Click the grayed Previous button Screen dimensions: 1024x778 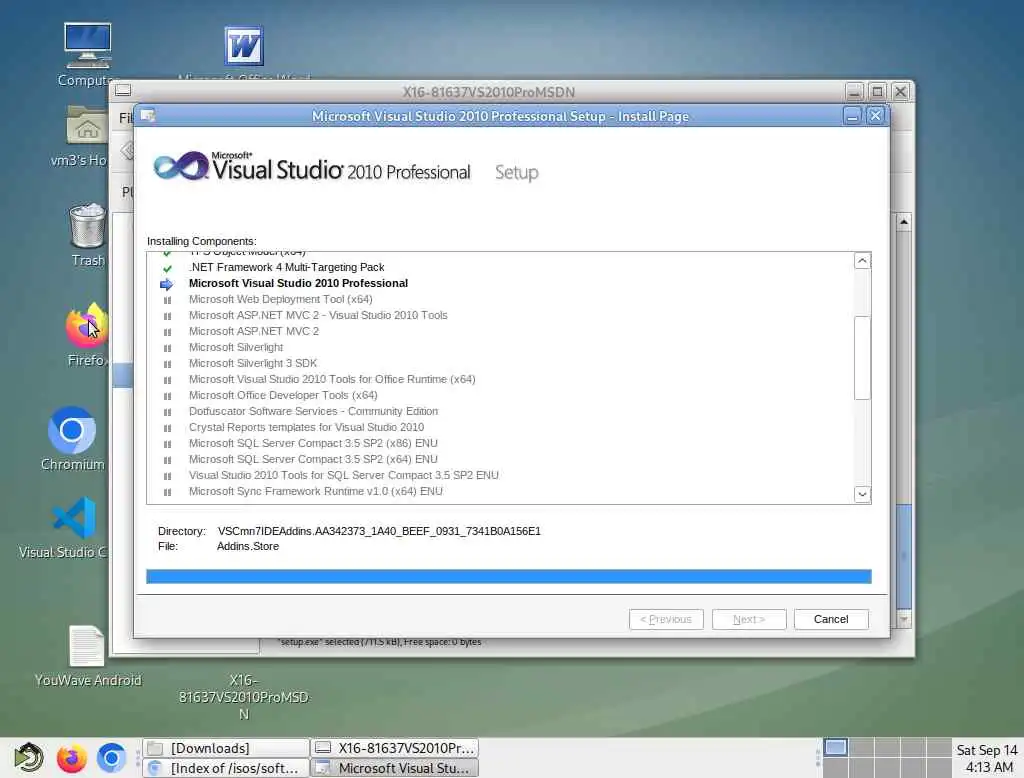click(x=665, y=619)
